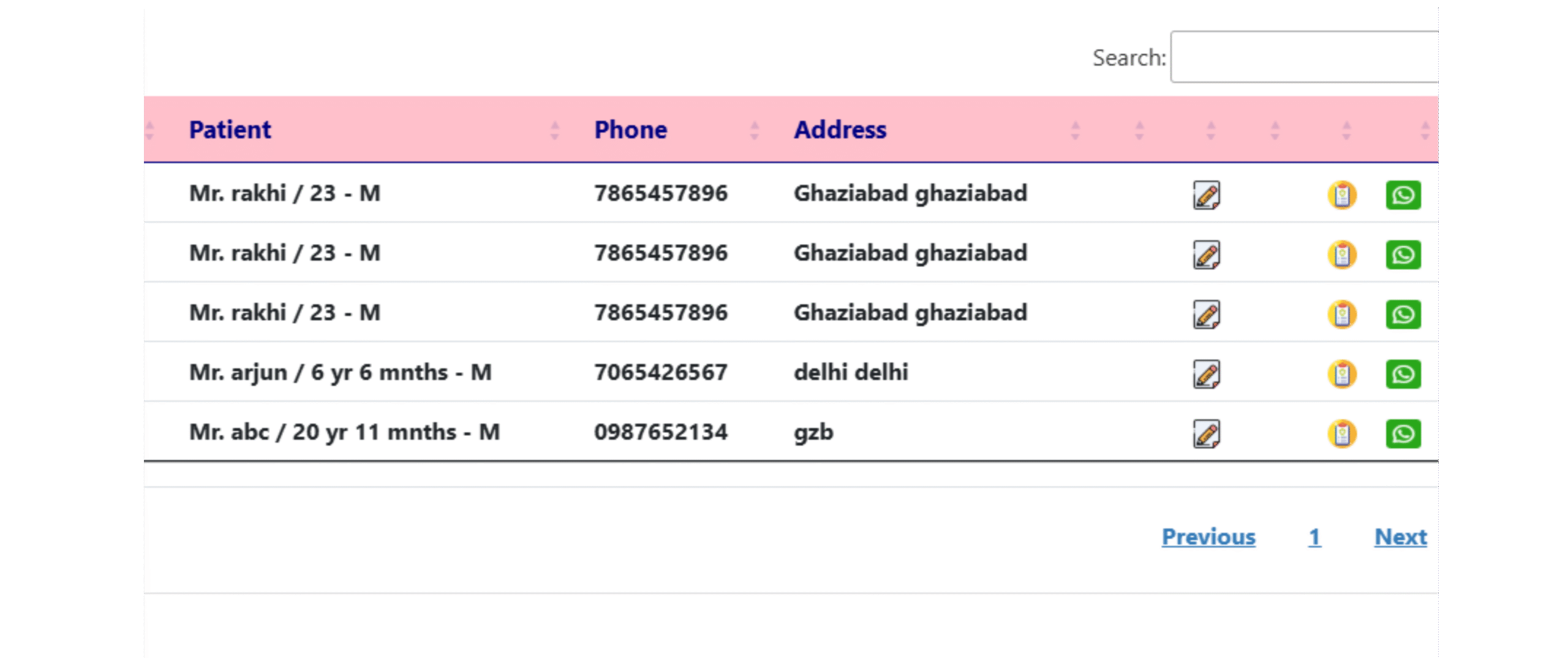Image resolution: width=1568 pixels, height=658 pixels.
Task: Sort table by Patient column
Action: pyautogui.click(x=230, y=130)
